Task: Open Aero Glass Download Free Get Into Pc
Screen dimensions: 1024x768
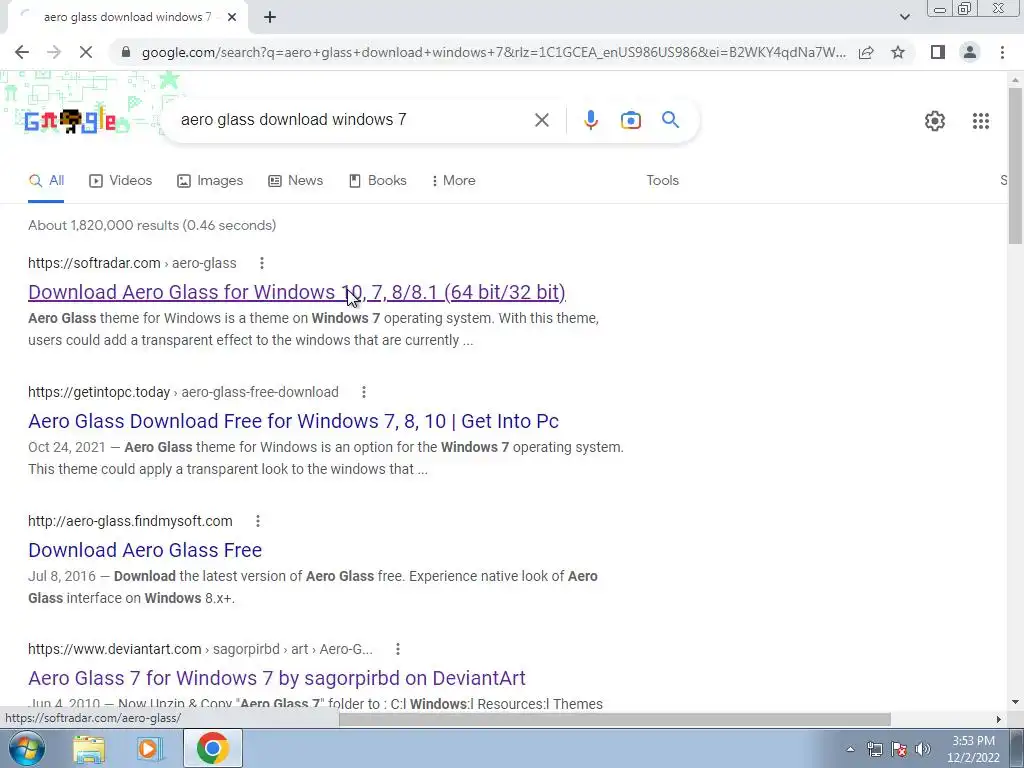Action: click(293, 421)
